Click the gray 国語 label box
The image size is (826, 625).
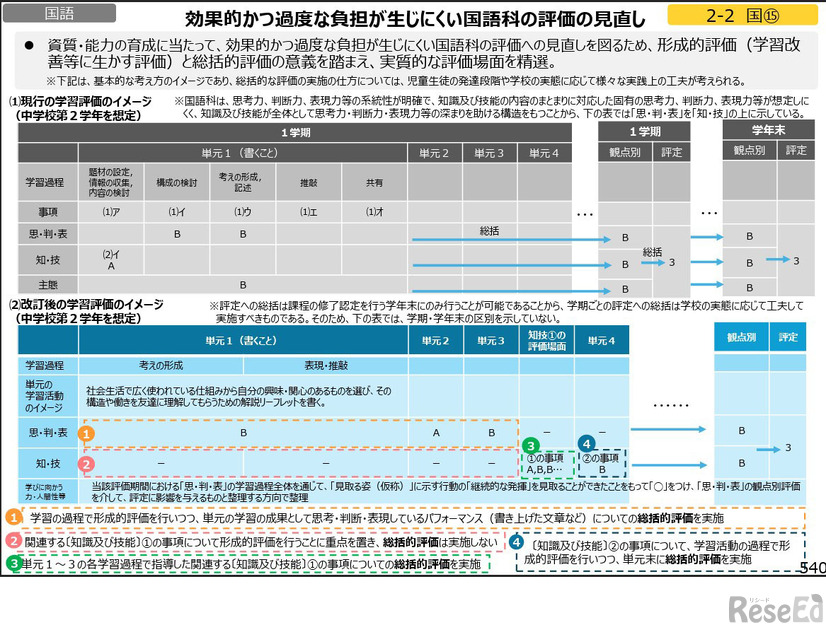pos(59,13)
